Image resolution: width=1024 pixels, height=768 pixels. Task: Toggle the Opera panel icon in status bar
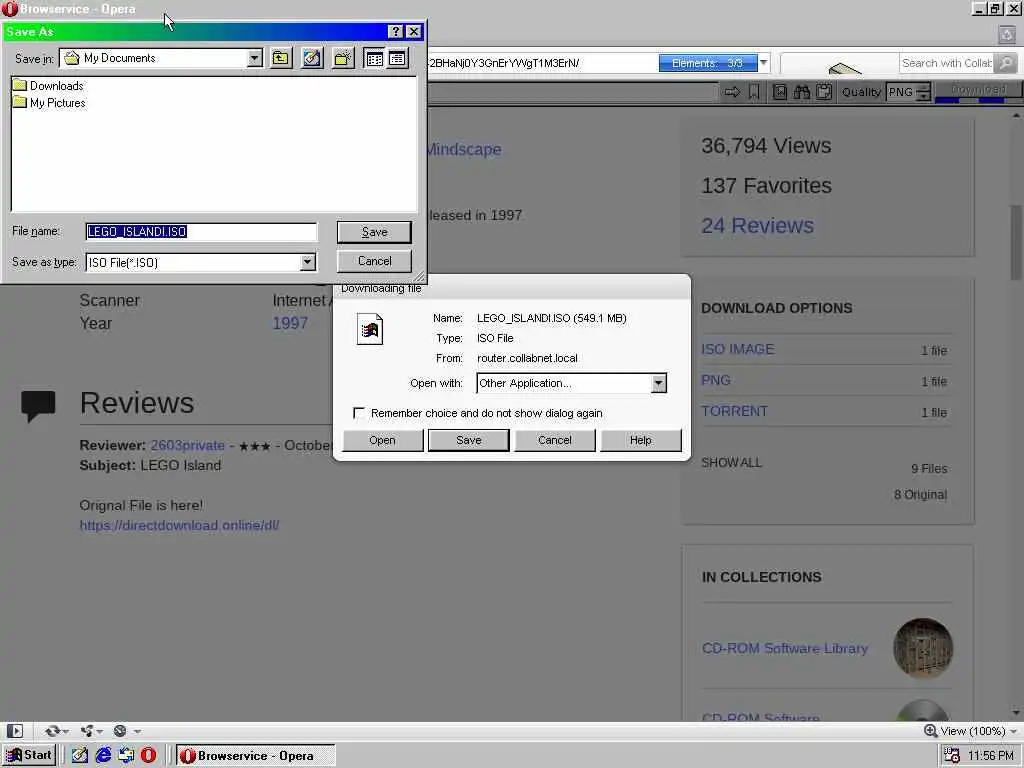(14, 731)
